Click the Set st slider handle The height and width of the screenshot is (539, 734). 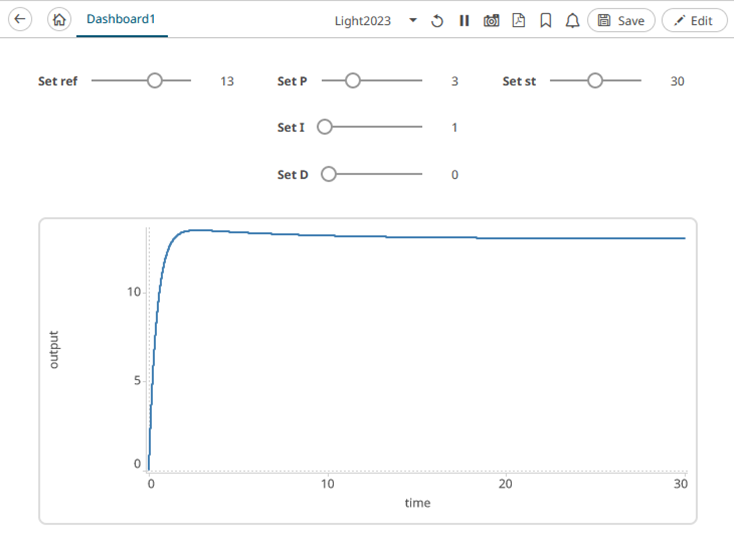[x=595, y=81]
